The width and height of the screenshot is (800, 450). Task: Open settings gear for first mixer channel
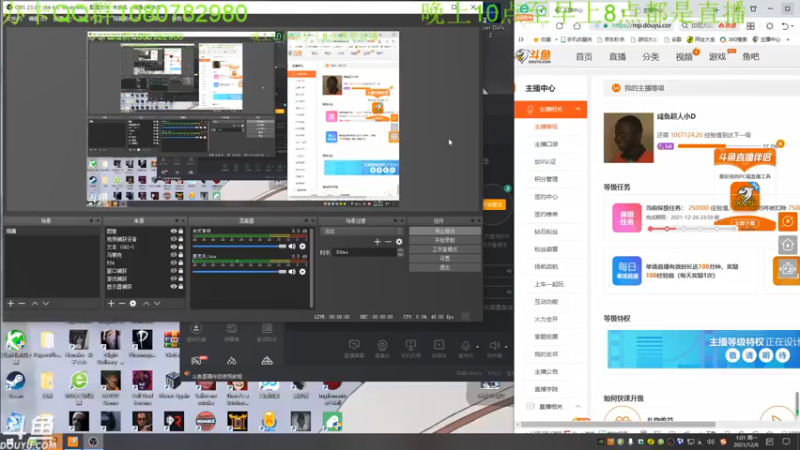click(x=303, y=246)
